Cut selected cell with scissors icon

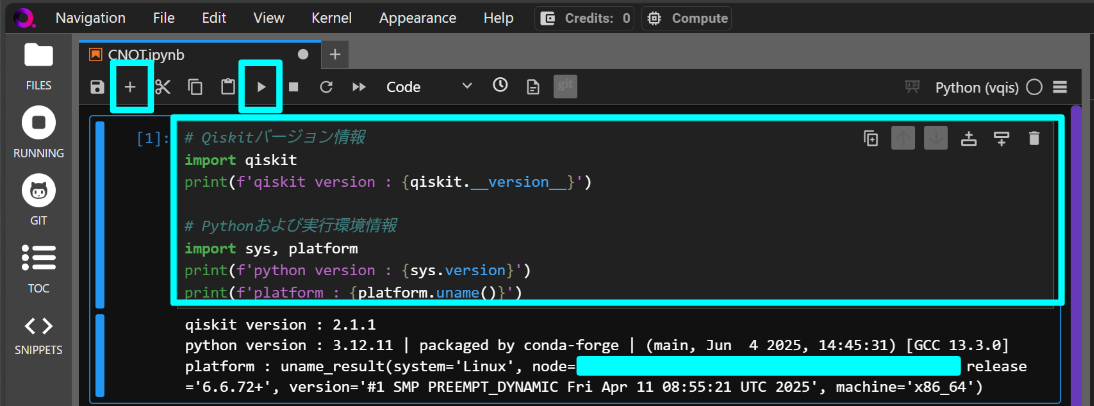click(x=163, y=87)
